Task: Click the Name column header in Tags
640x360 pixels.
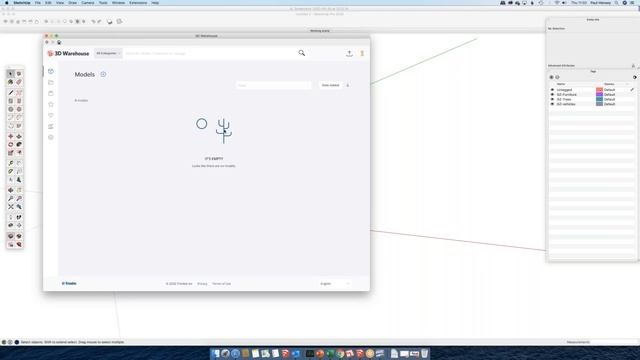Action: tap(561, 84)
